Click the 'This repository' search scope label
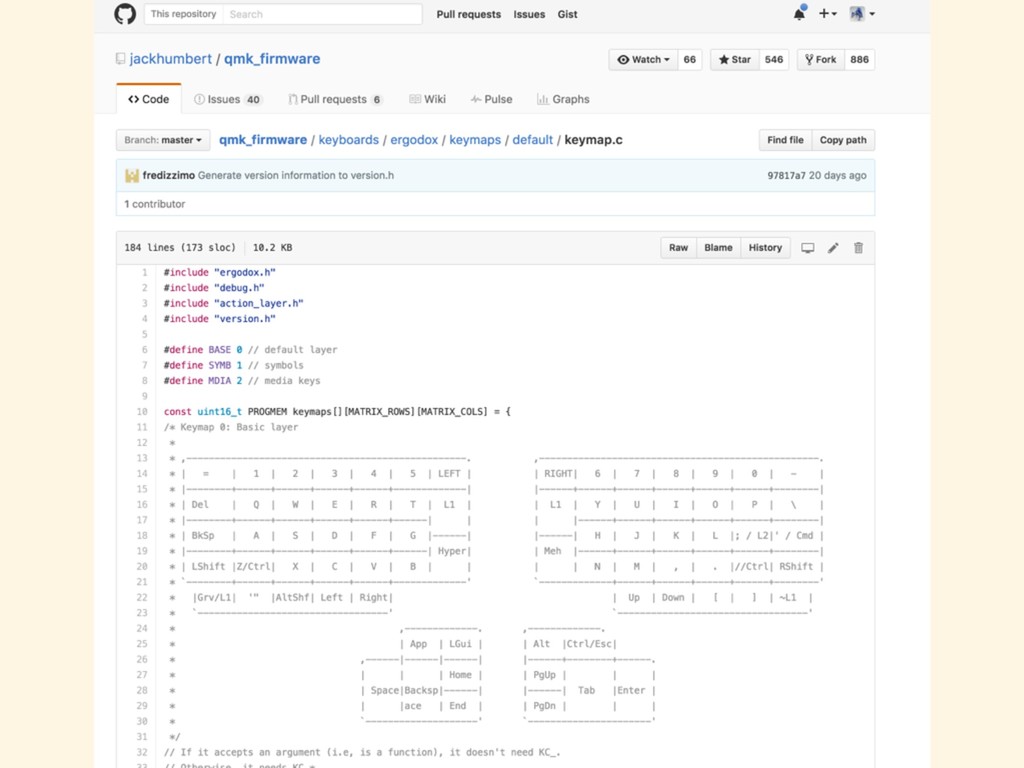Image resolution: width=1024 pixels, height=768 pixels. pos(184,14)
